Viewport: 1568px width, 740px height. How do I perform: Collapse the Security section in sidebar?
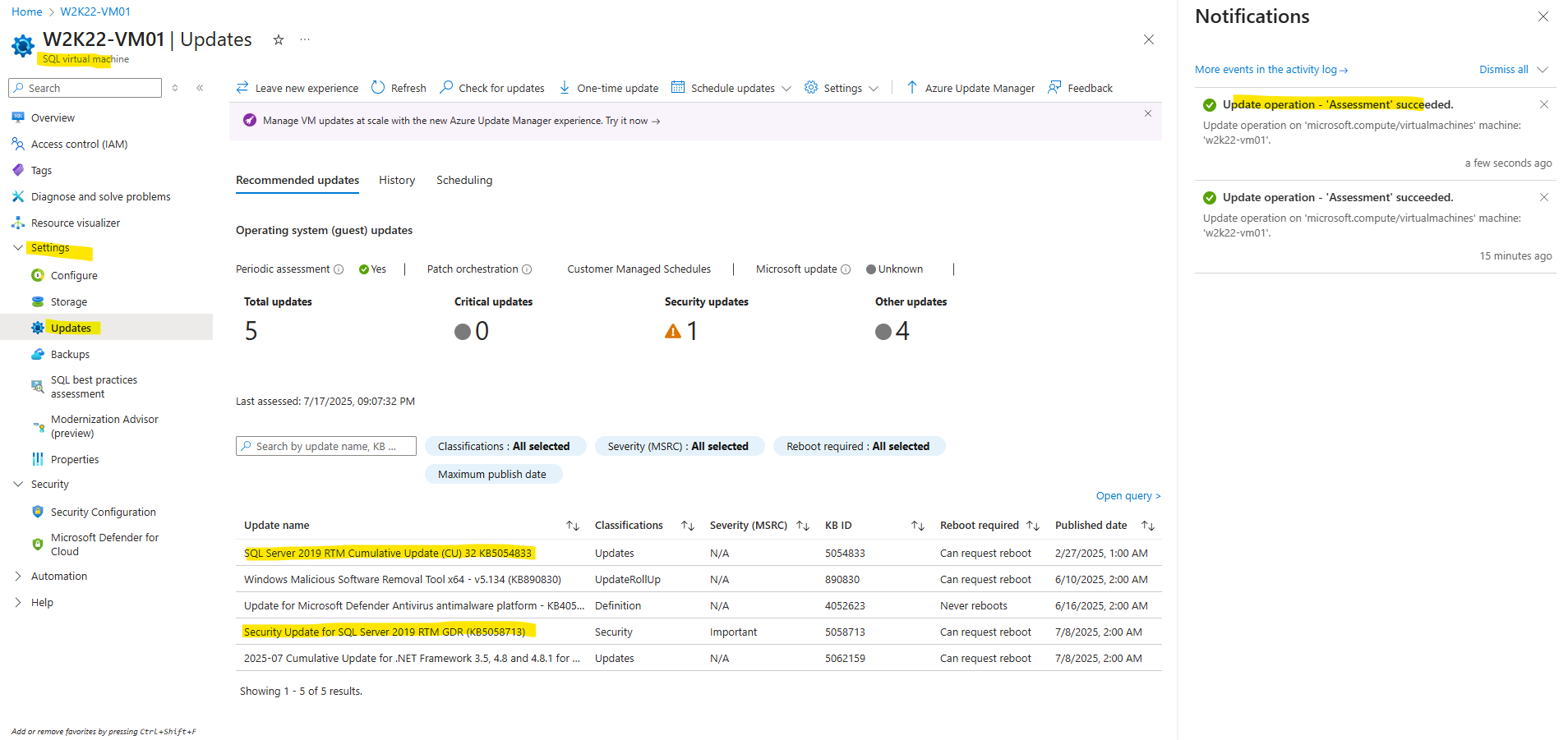pyautogui.click(x=18, y=485)
